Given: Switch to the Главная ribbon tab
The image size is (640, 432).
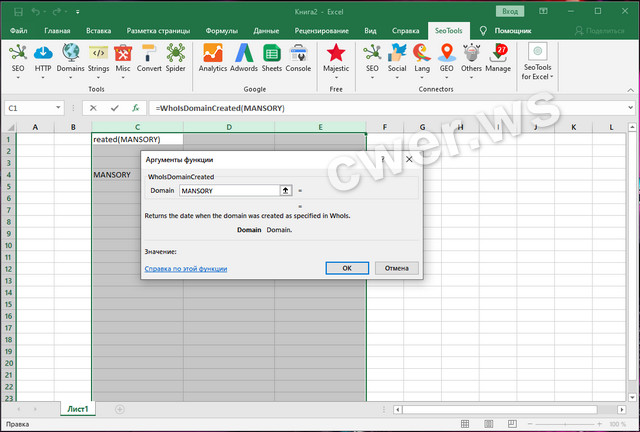Looking at the screenshot, I should coord(57,31).
